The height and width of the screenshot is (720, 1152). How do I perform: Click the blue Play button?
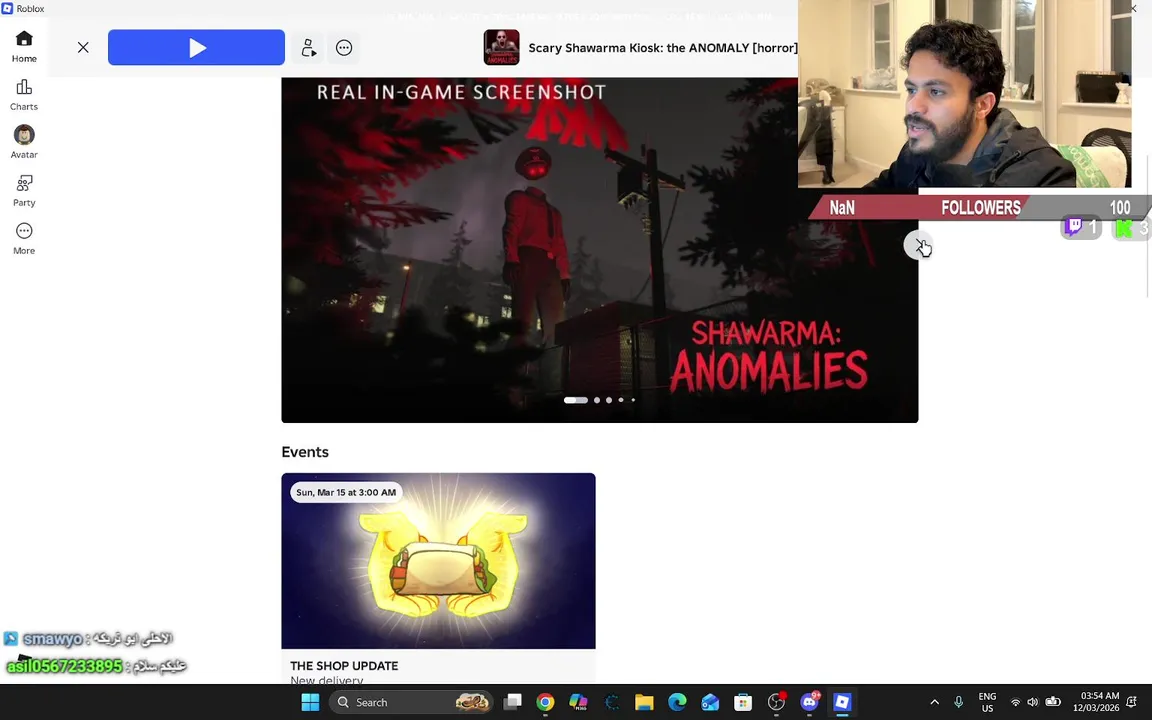196,48
